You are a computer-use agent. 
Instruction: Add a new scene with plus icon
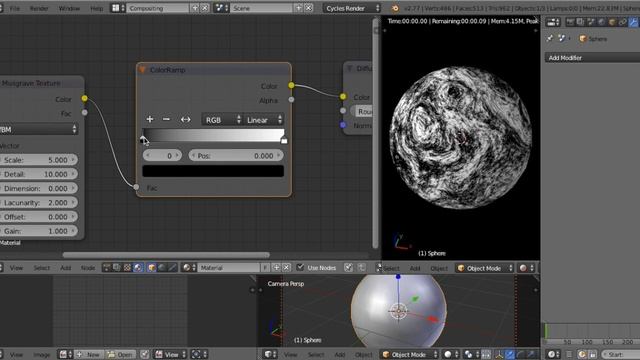[x=299, y=8]
